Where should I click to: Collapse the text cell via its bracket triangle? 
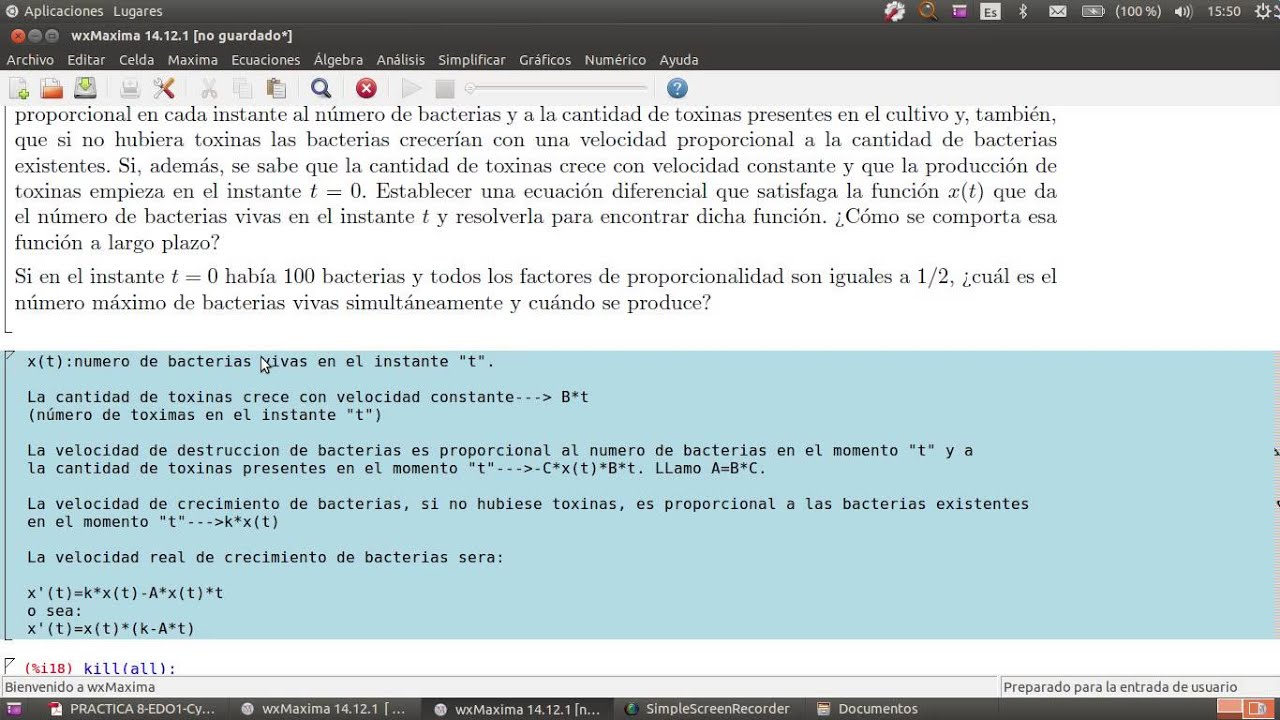pos(9,356)
